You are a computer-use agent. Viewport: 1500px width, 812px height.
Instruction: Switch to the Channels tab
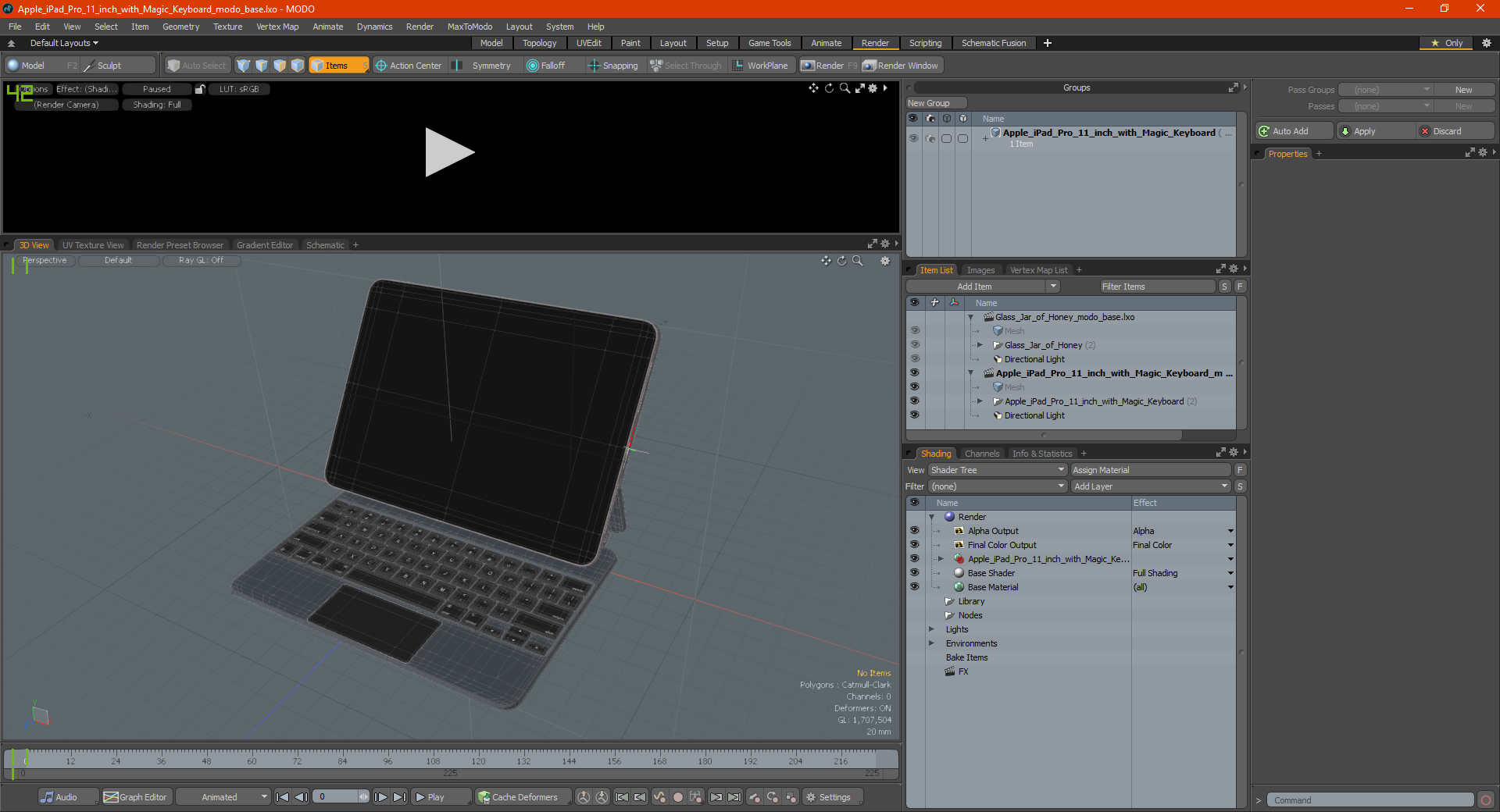[x=981, y=454]
